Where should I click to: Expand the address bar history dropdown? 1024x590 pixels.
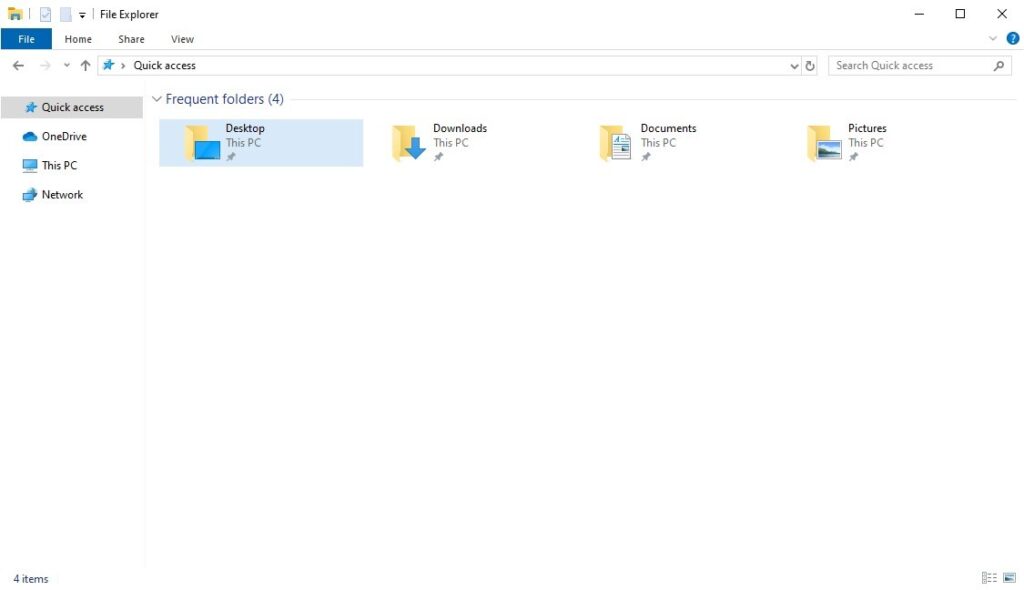[x=795, y=65]
